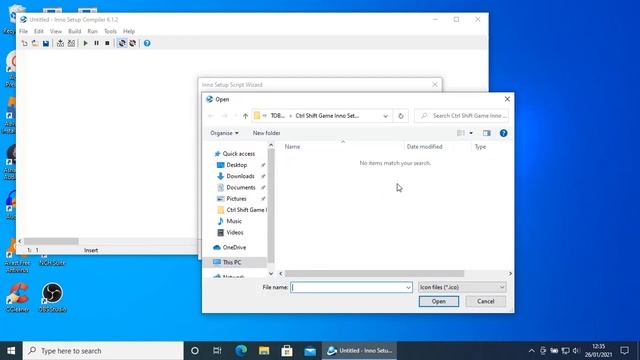Click Change your view icon
The image size is (640, 360).
(x=461, y=133)
